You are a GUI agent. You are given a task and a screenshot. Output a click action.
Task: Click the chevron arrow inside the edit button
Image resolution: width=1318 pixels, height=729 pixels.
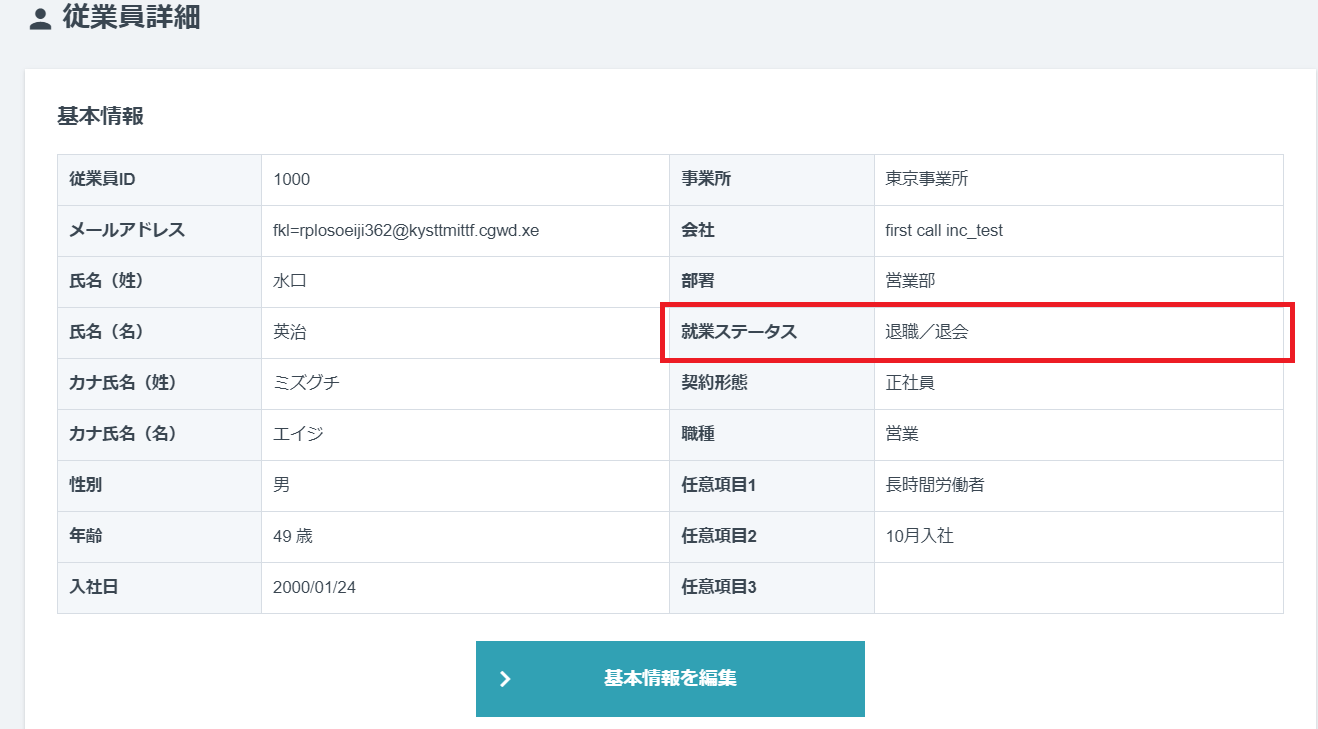[505, 678]
